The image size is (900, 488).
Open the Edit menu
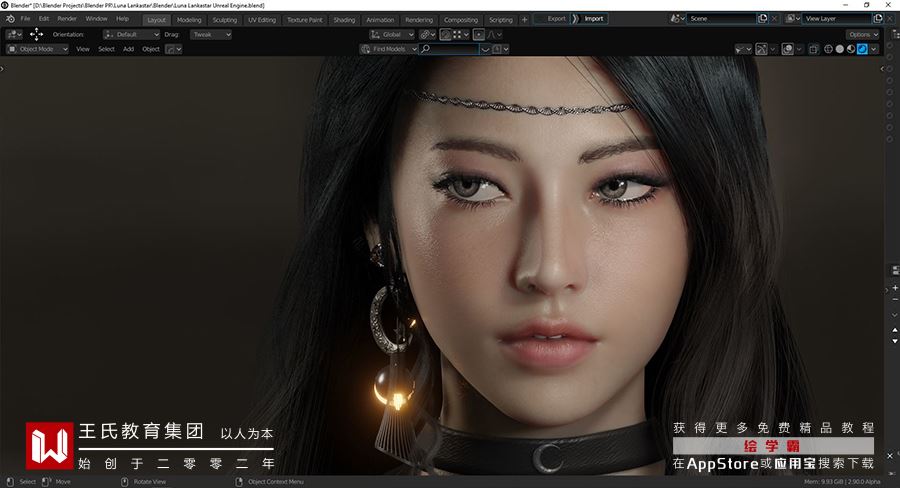click(x=44, y=19)
